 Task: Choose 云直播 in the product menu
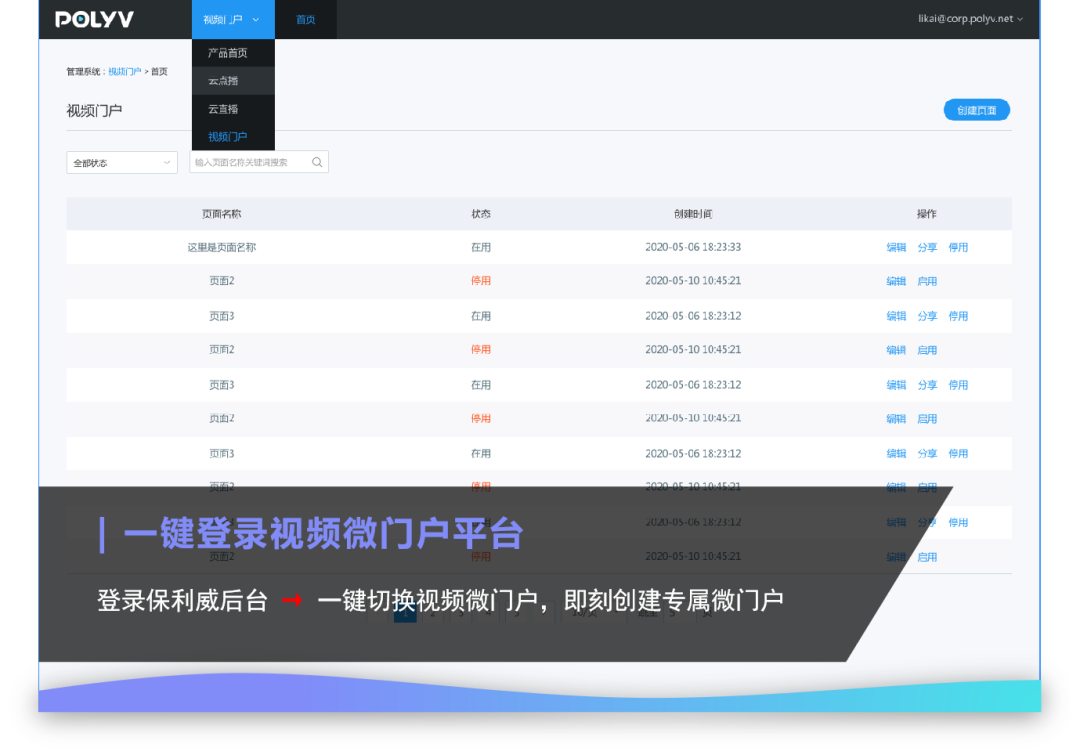point(224,109)
